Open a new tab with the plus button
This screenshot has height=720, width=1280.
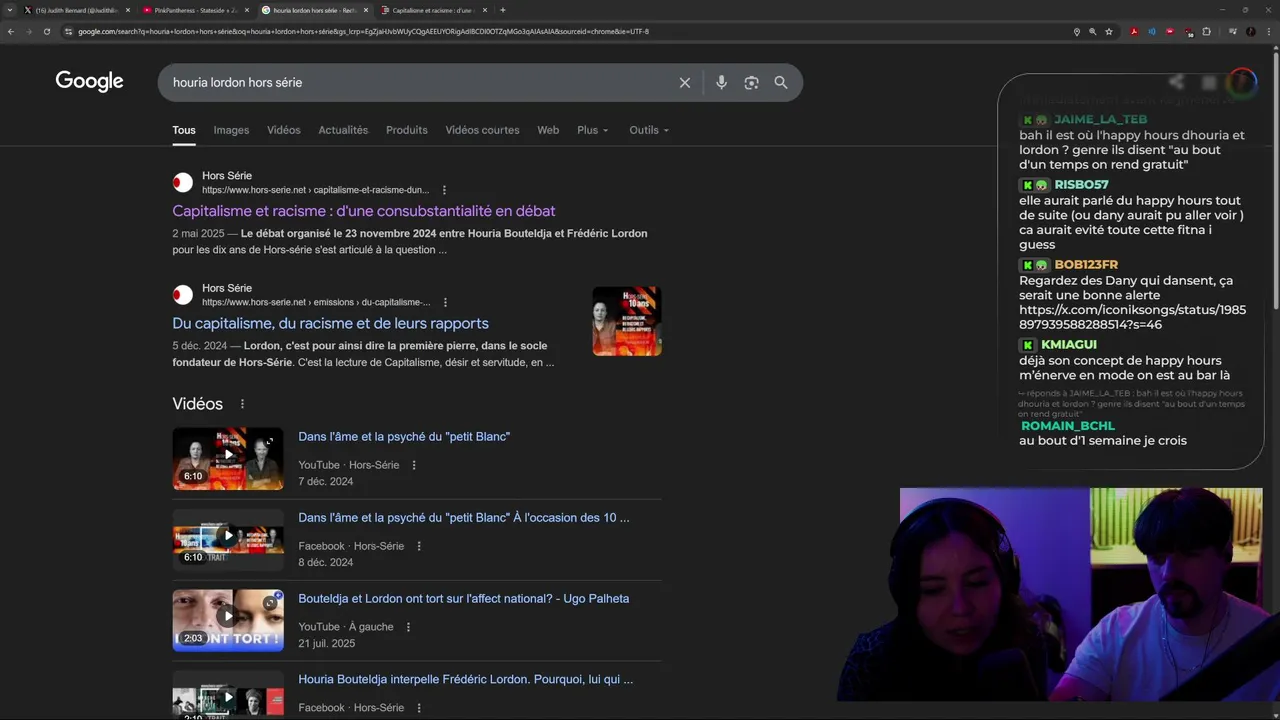(x=502, y=10)
